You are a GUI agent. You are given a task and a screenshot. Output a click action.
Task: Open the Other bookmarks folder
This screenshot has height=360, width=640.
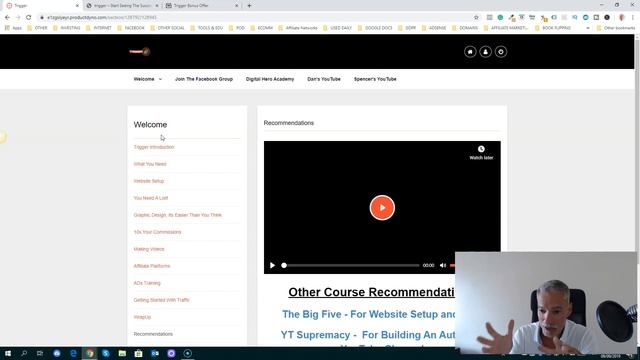point(616,28)
